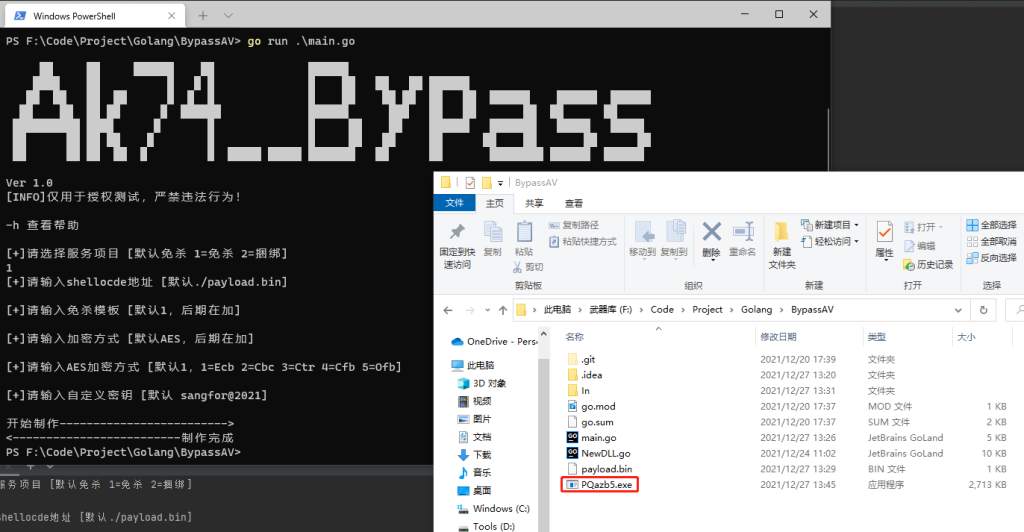Open recent locations dropdown beside nav arrows
This screenshot has width=1024, height=532.
487,310
